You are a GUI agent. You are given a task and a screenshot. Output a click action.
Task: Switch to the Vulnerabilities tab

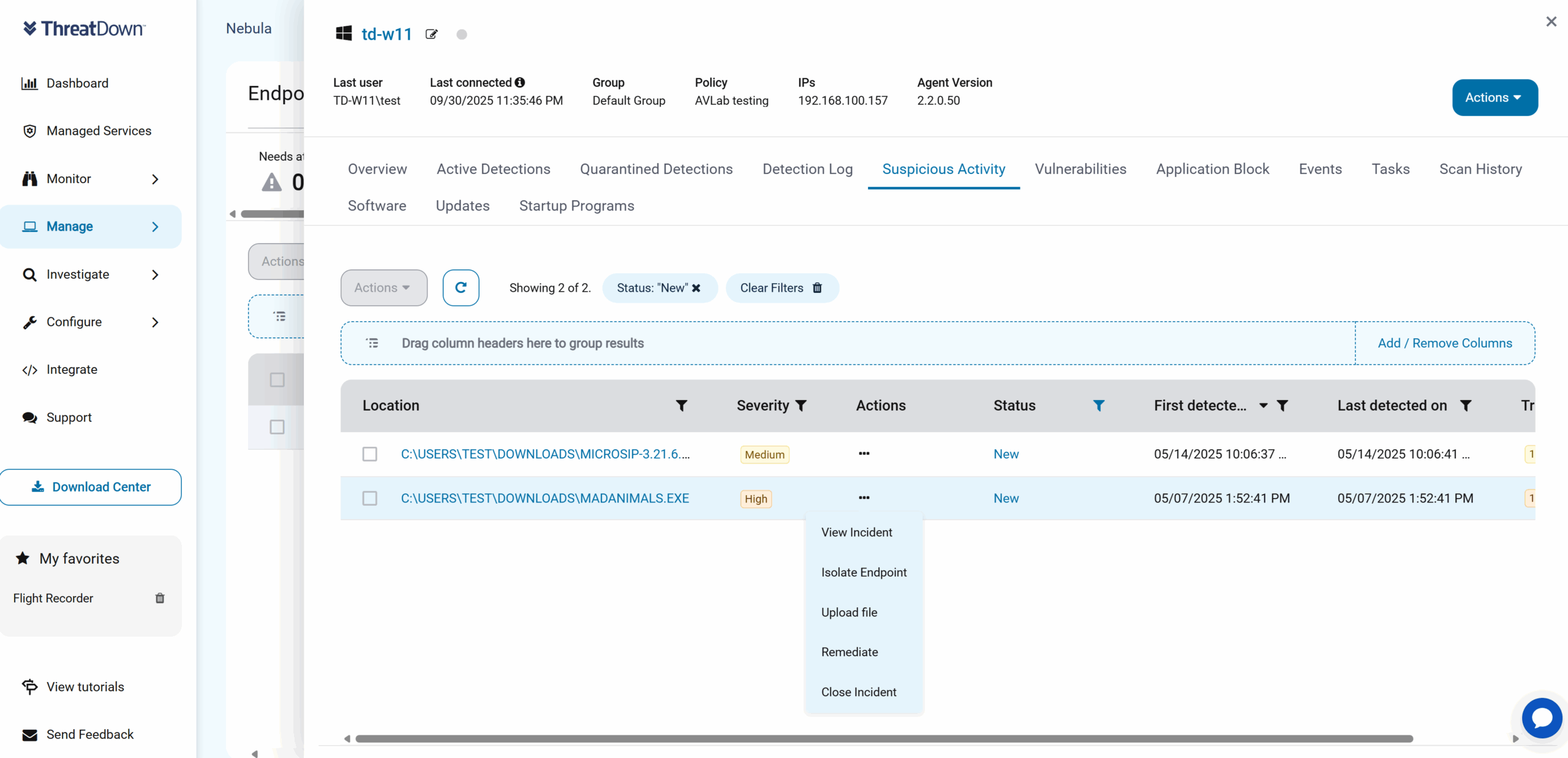click(1080, 169)
